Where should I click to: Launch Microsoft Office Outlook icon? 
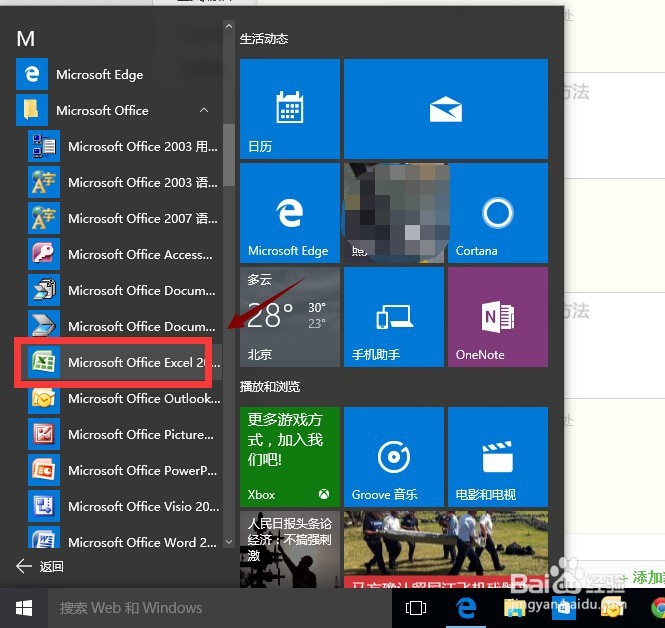[44, 398]
